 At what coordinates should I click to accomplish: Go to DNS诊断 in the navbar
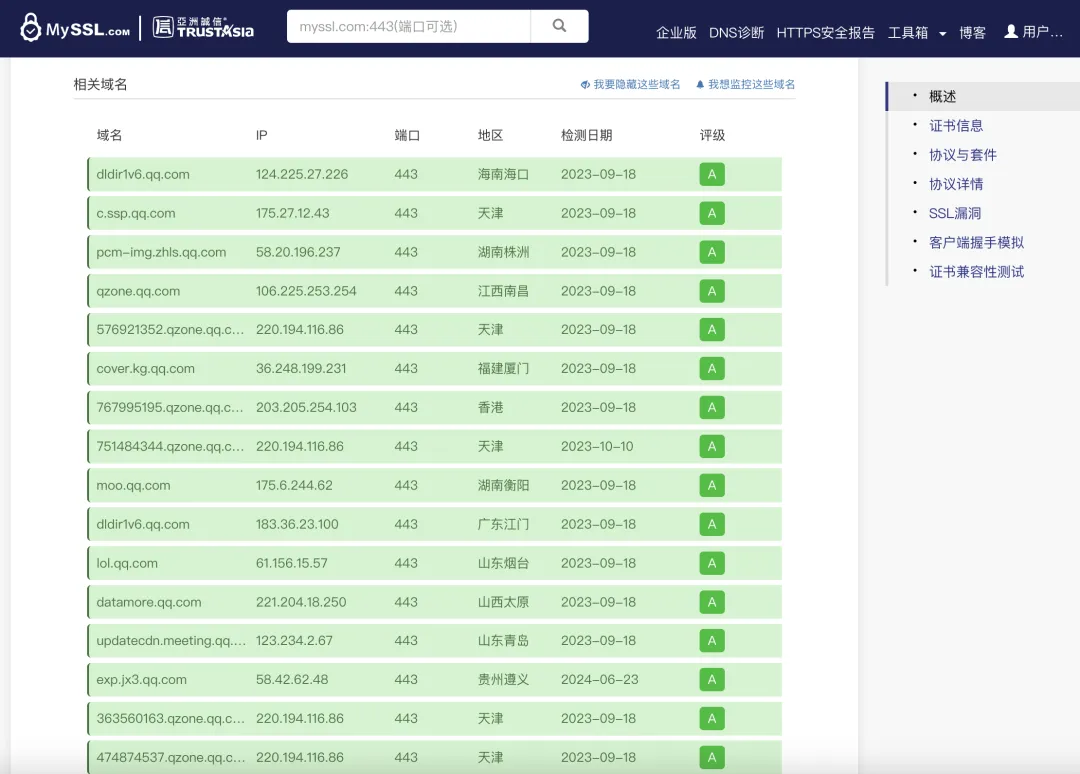tap(736, 32)
